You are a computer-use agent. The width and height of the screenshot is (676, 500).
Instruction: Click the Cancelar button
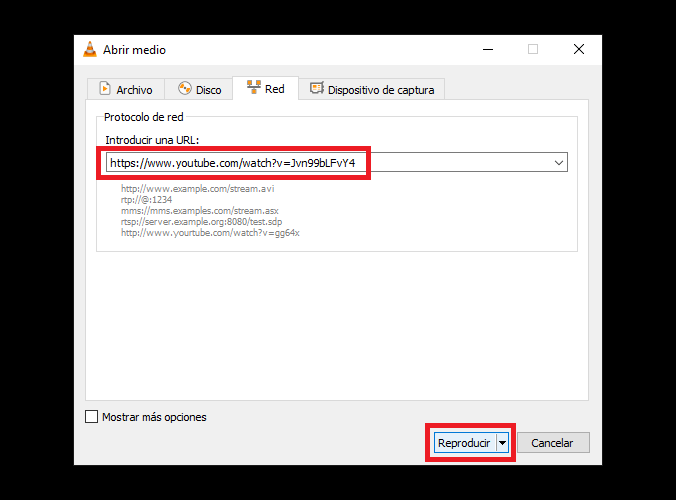point(553,443)
